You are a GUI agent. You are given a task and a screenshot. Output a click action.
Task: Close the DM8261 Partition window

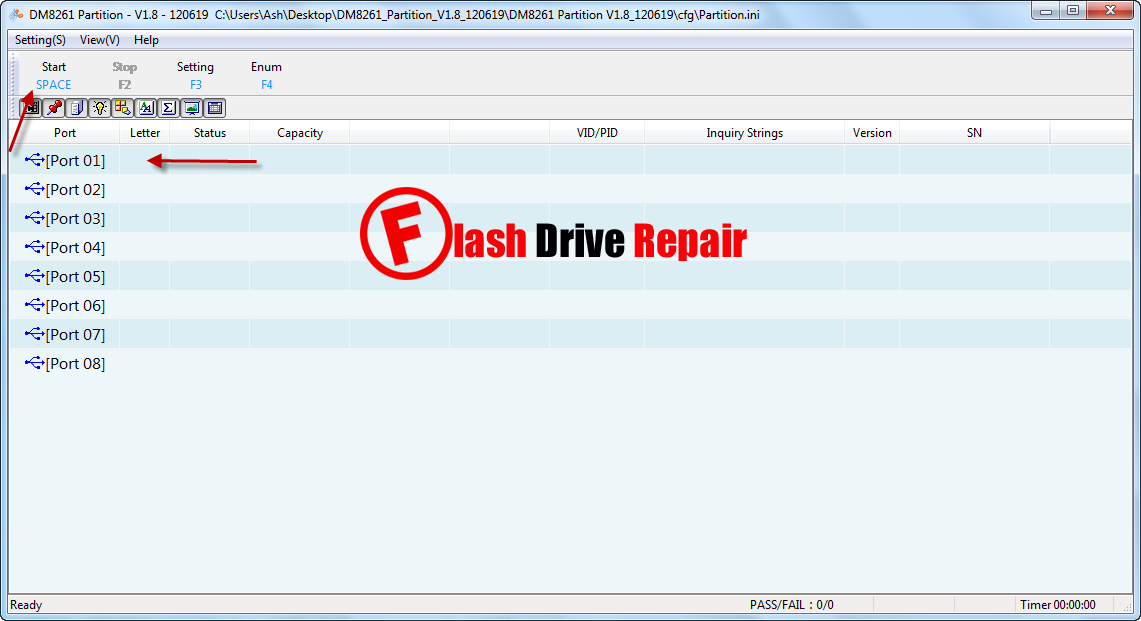tap(1110, 11)
